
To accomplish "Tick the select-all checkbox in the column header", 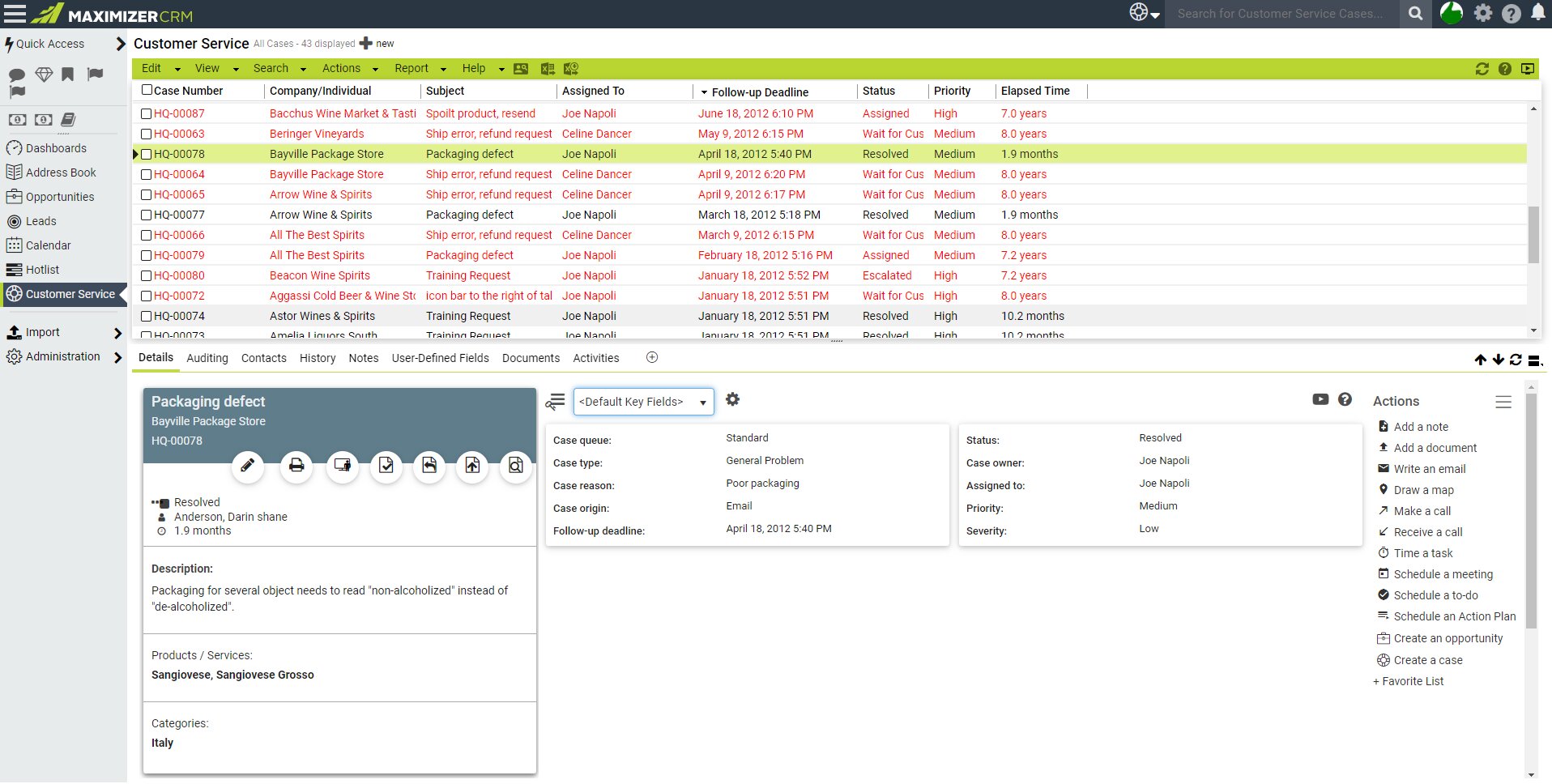I will tap(146, 90).
